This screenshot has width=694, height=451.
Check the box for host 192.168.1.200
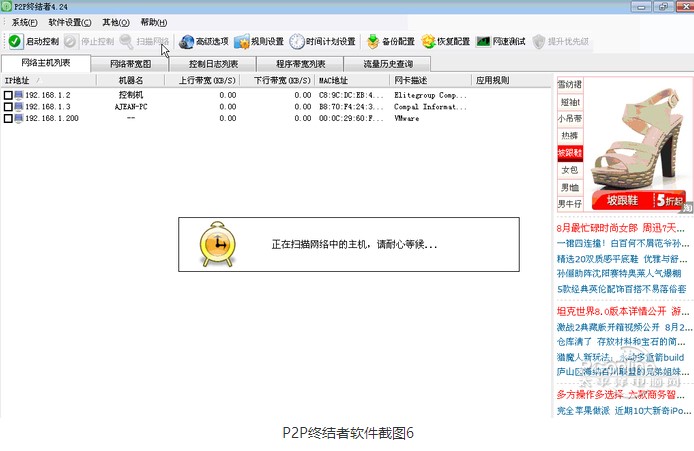coord(8,118)
